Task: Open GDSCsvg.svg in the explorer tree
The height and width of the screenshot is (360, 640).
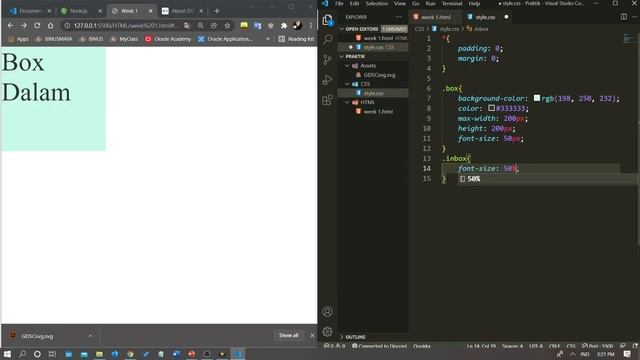Action: pos(379,75)
